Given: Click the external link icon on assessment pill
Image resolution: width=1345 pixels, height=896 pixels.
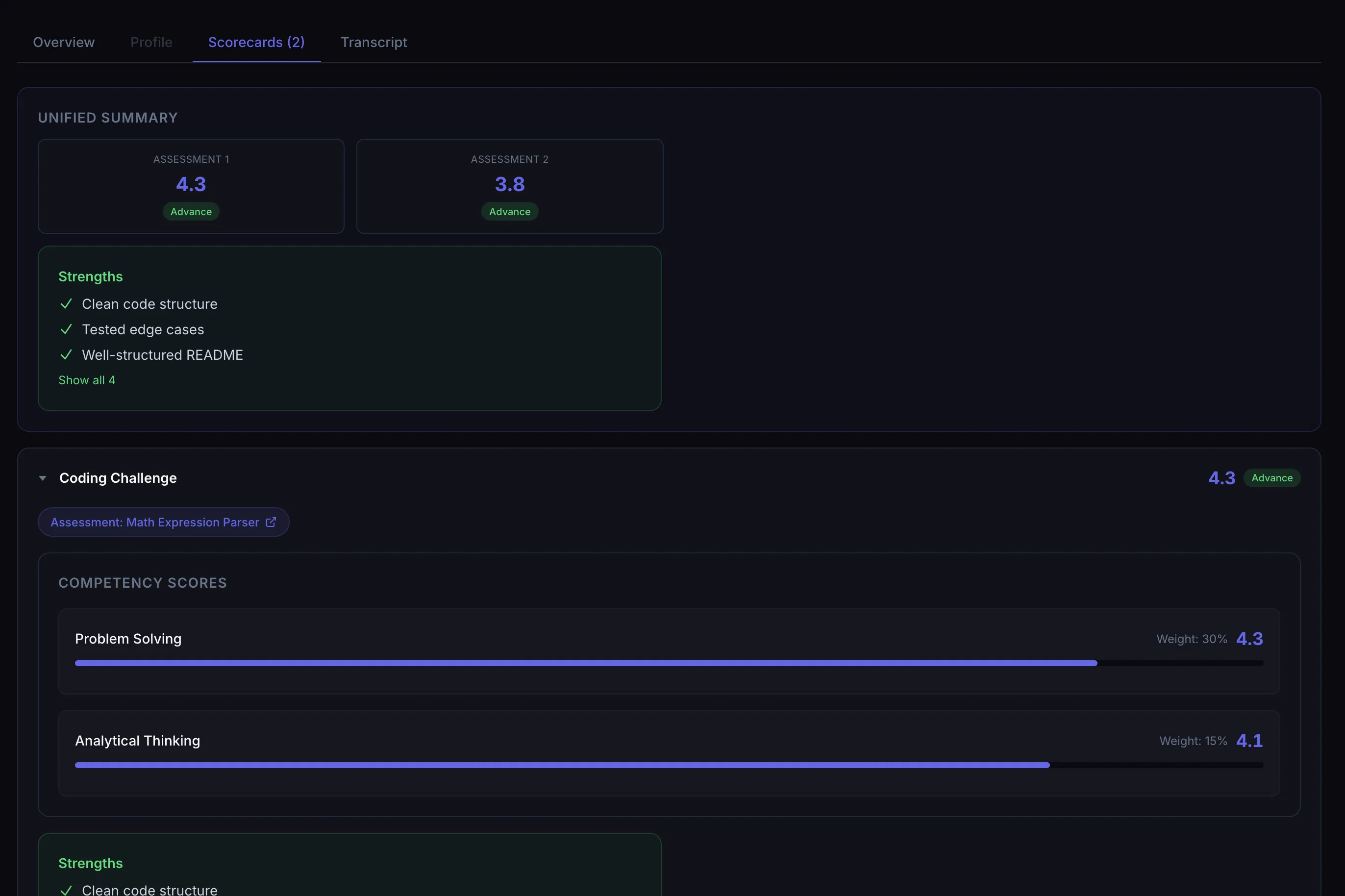Looking at the screenshot, I should point(271,522).
